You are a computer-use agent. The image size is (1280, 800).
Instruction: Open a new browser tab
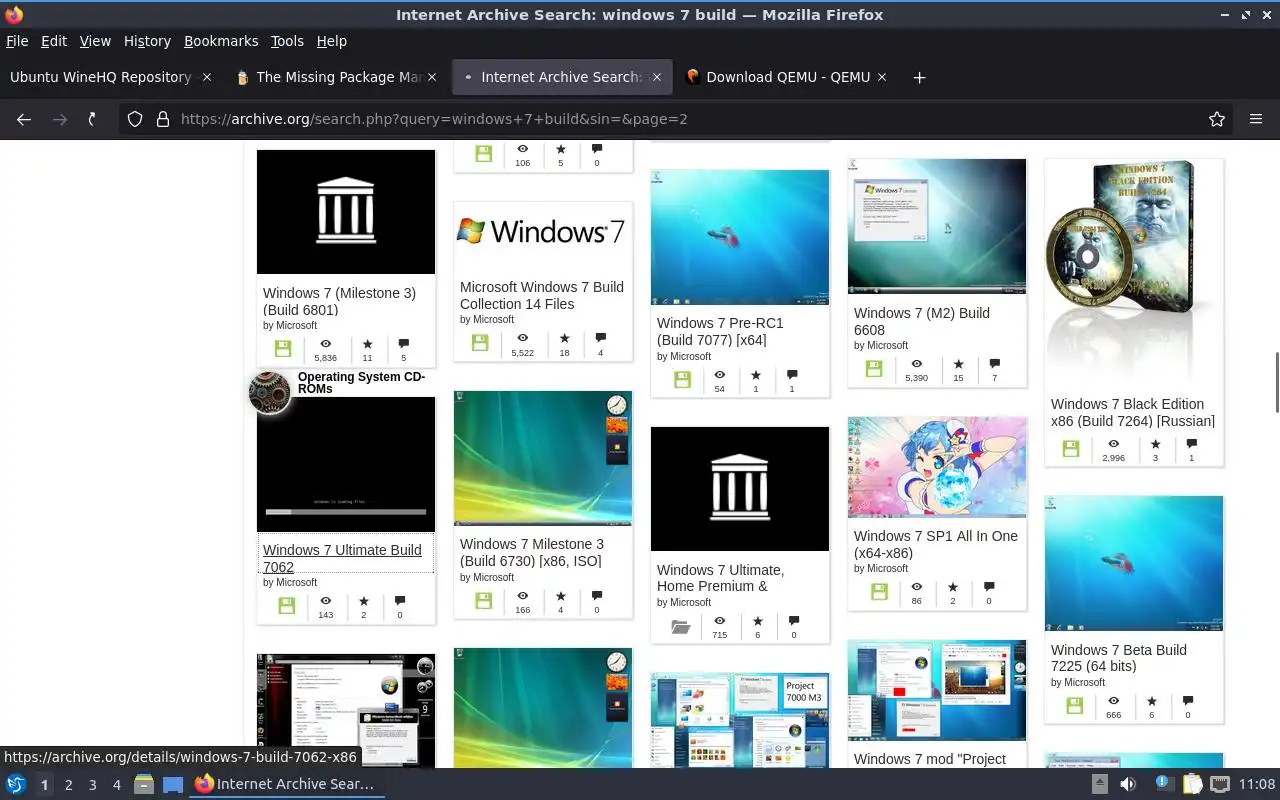click(919, 77)
